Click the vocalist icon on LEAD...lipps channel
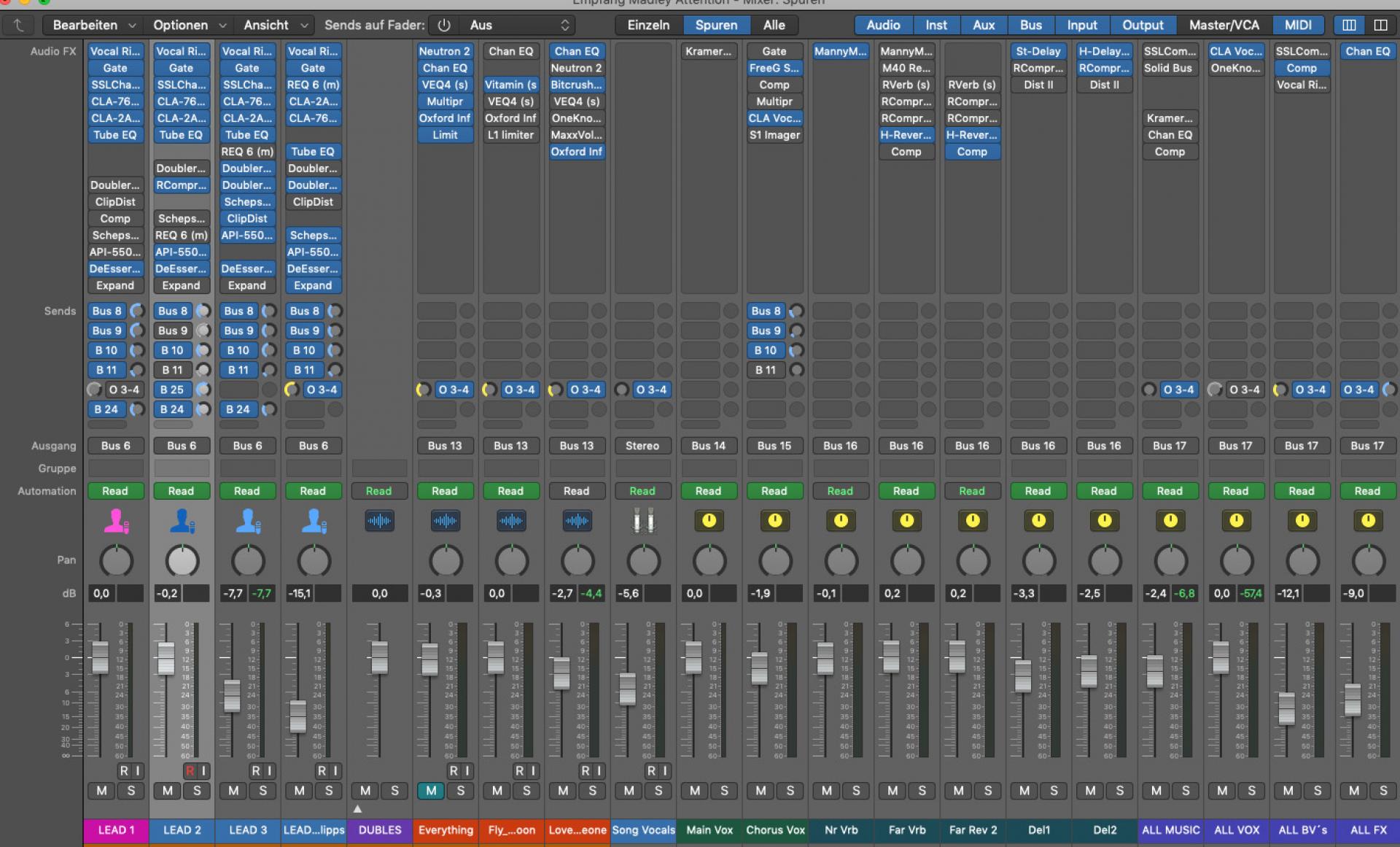This screenshot has height=847, width=1400. coord(314,521)
